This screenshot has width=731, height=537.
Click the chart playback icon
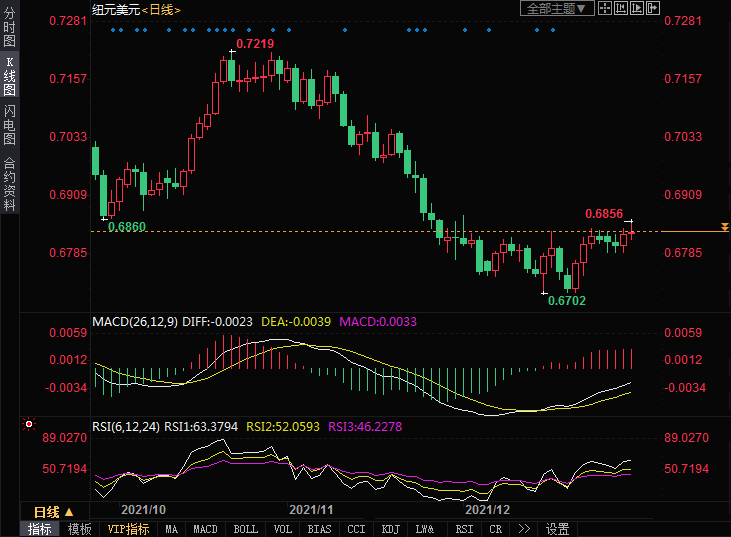pyautogui.click(x=639, y=8)
